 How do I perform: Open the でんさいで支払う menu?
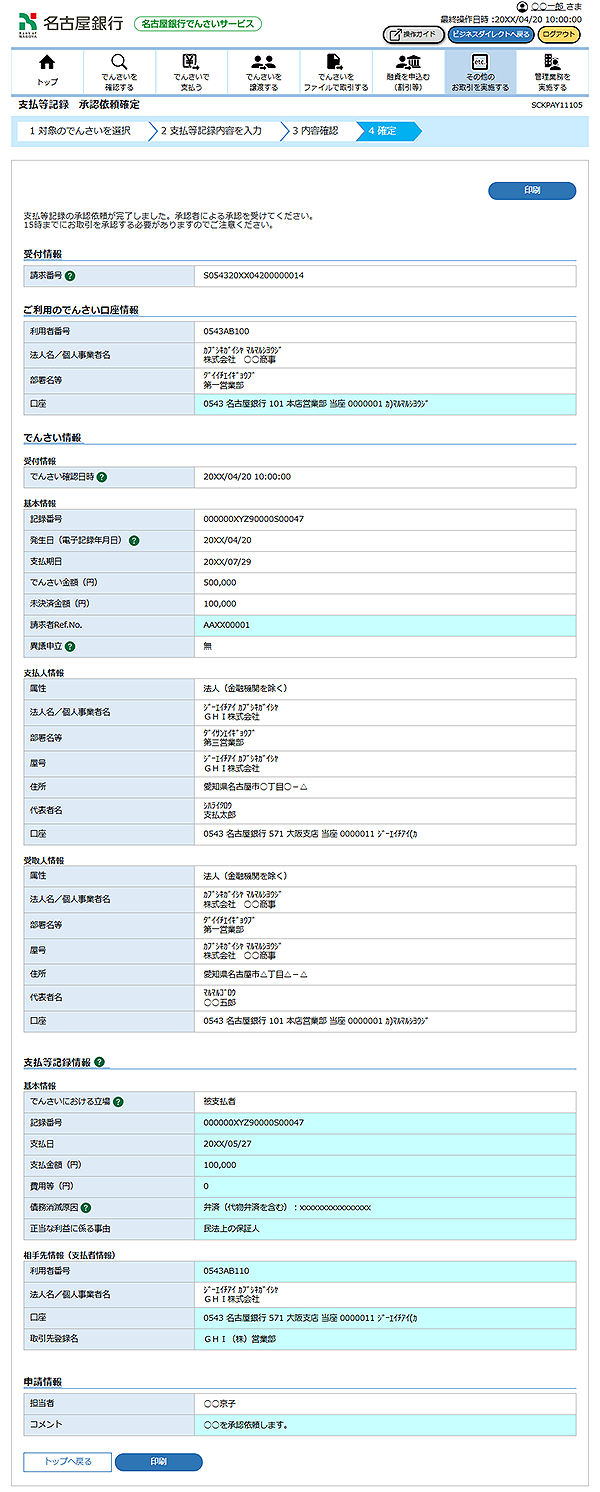(191, 71)
